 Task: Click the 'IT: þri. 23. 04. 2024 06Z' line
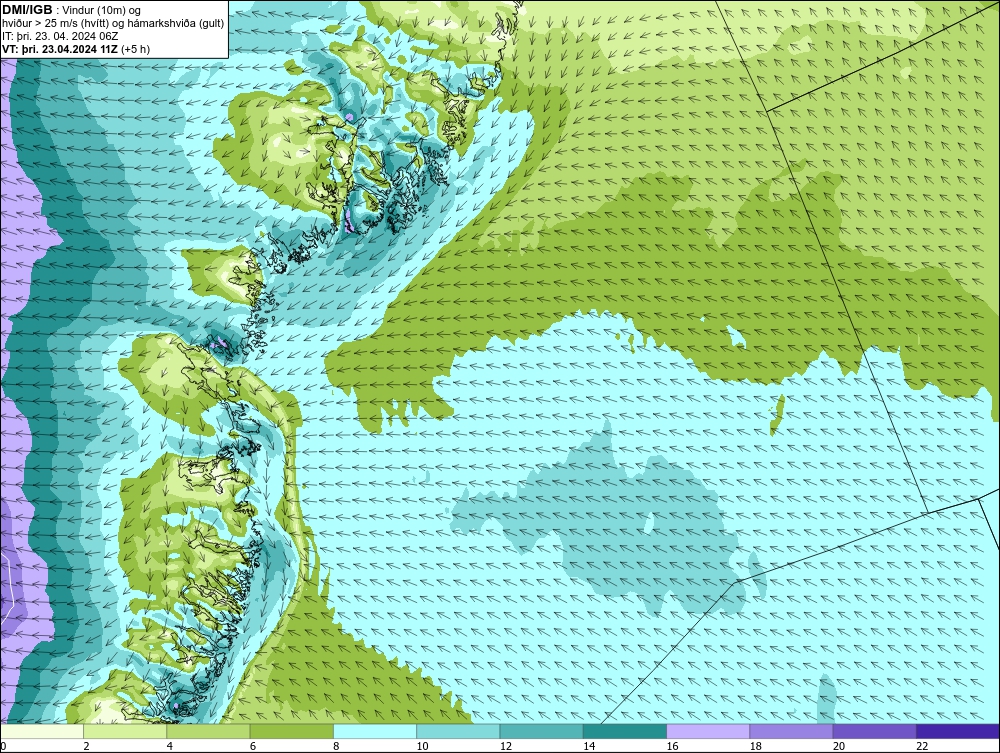tap(60, 36)
